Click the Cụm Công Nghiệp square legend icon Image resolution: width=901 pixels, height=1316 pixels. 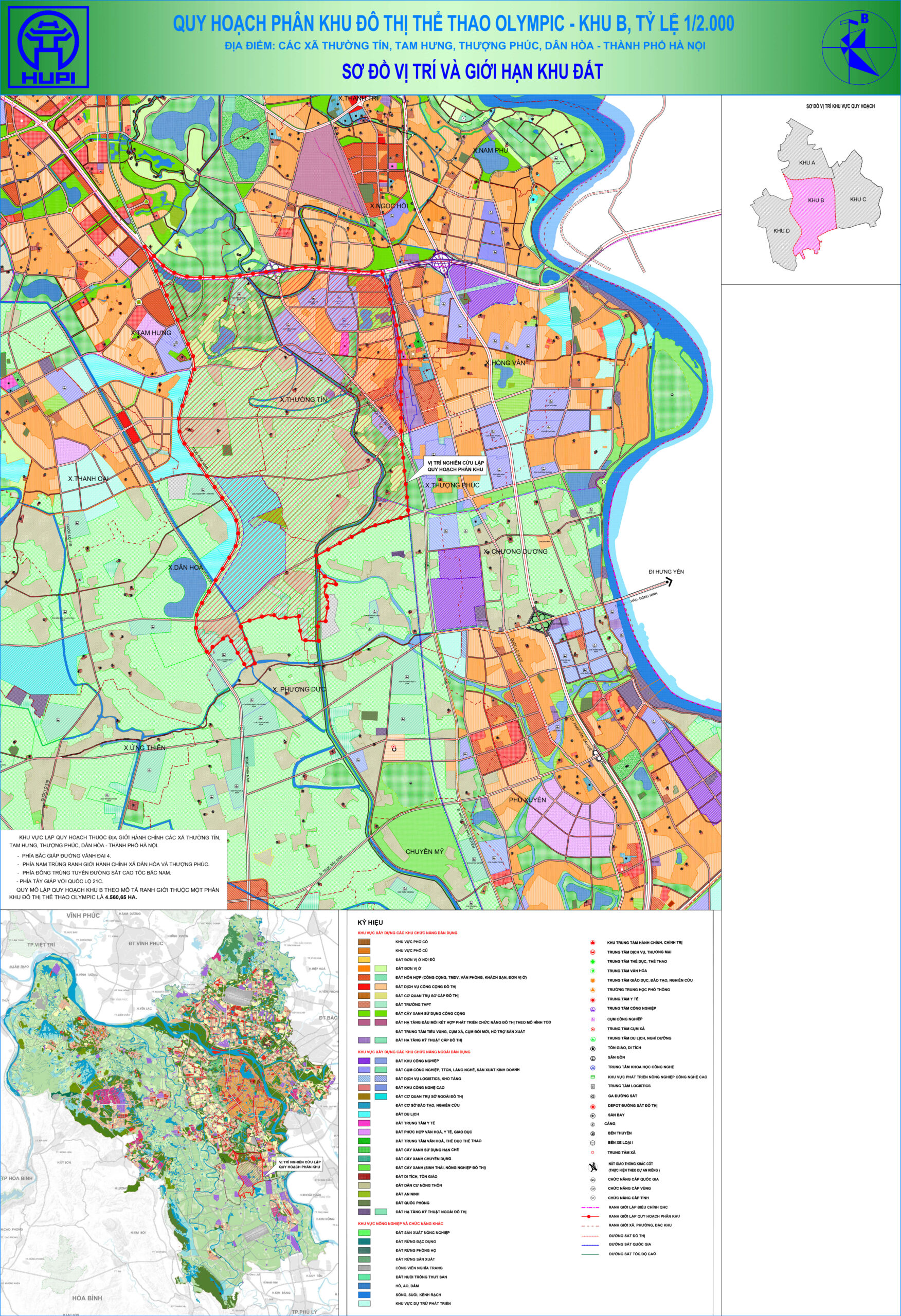click(593, 1019)
